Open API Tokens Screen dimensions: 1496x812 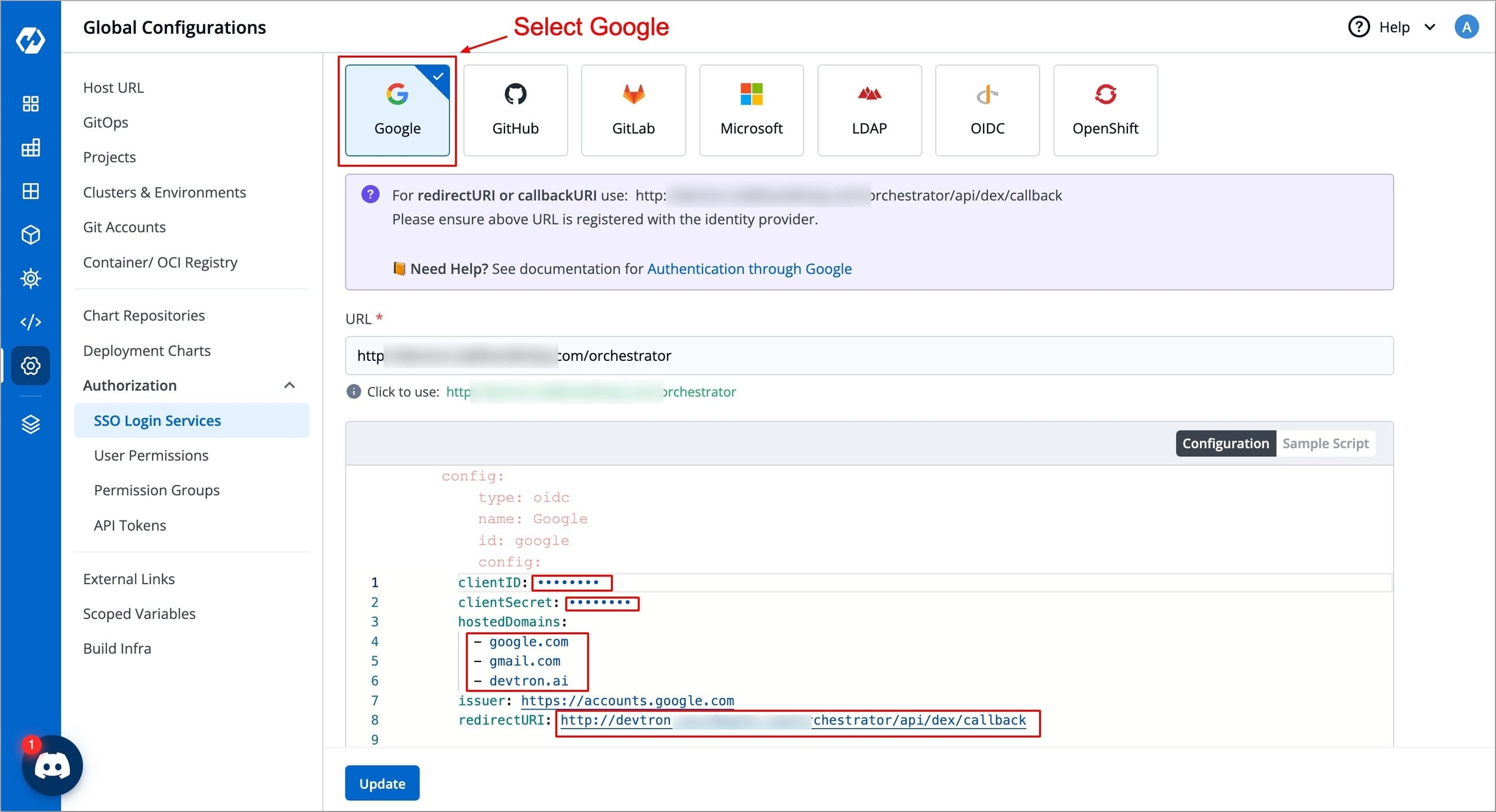(130, 525)
